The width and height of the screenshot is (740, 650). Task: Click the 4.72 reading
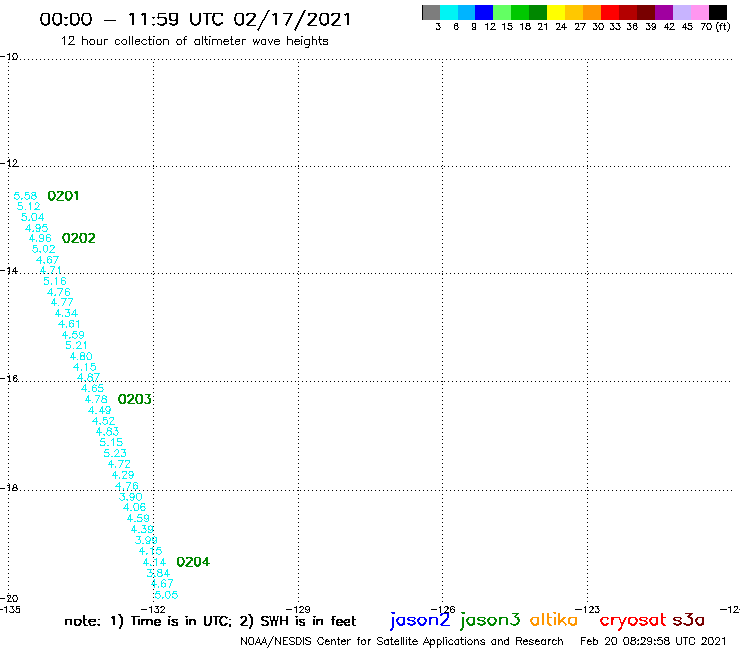[119, 464]
